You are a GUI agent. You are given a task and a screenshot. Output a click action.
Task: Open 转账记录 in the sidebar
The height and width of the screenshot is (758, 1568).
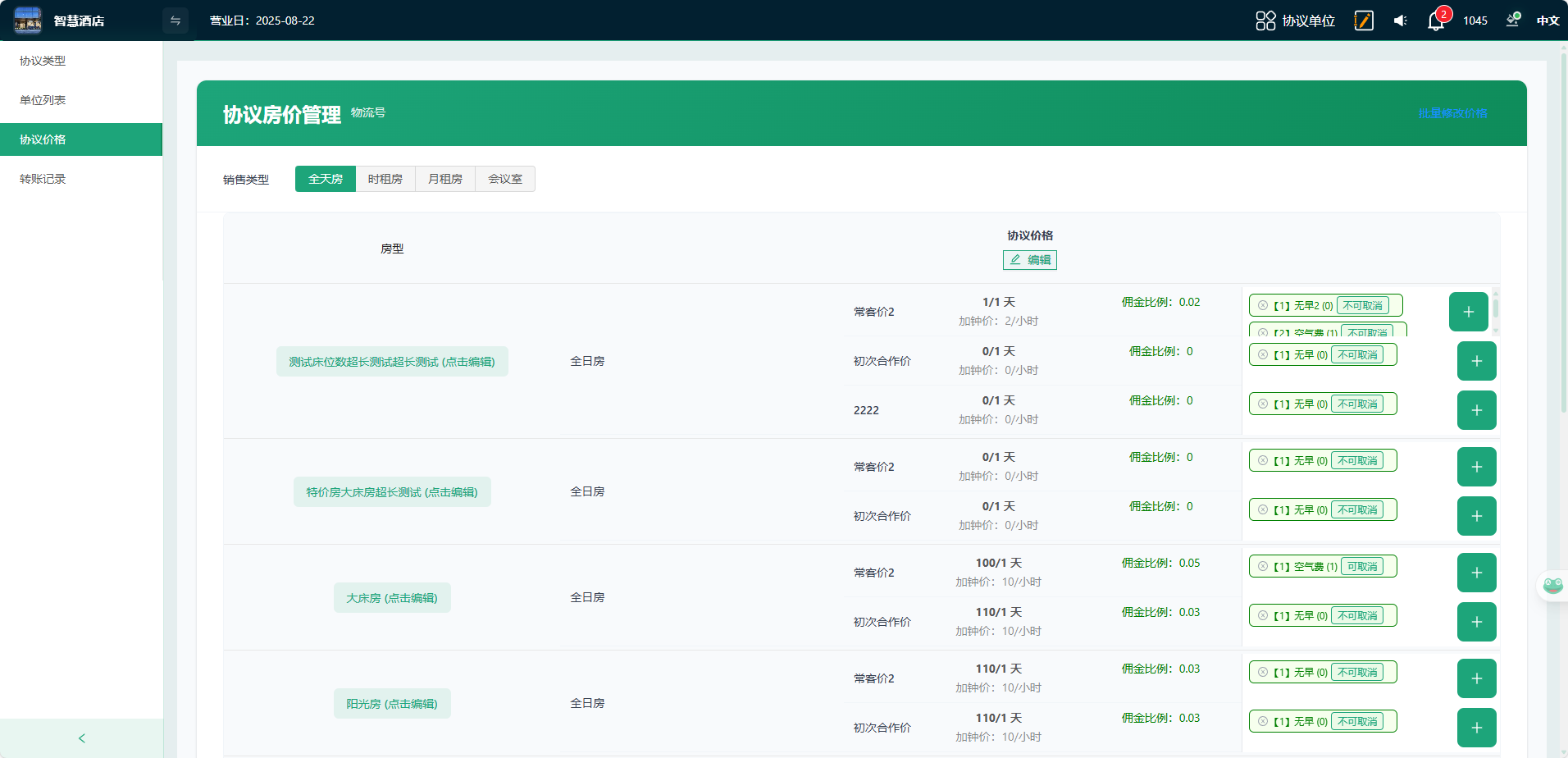(x=43, y=179)
